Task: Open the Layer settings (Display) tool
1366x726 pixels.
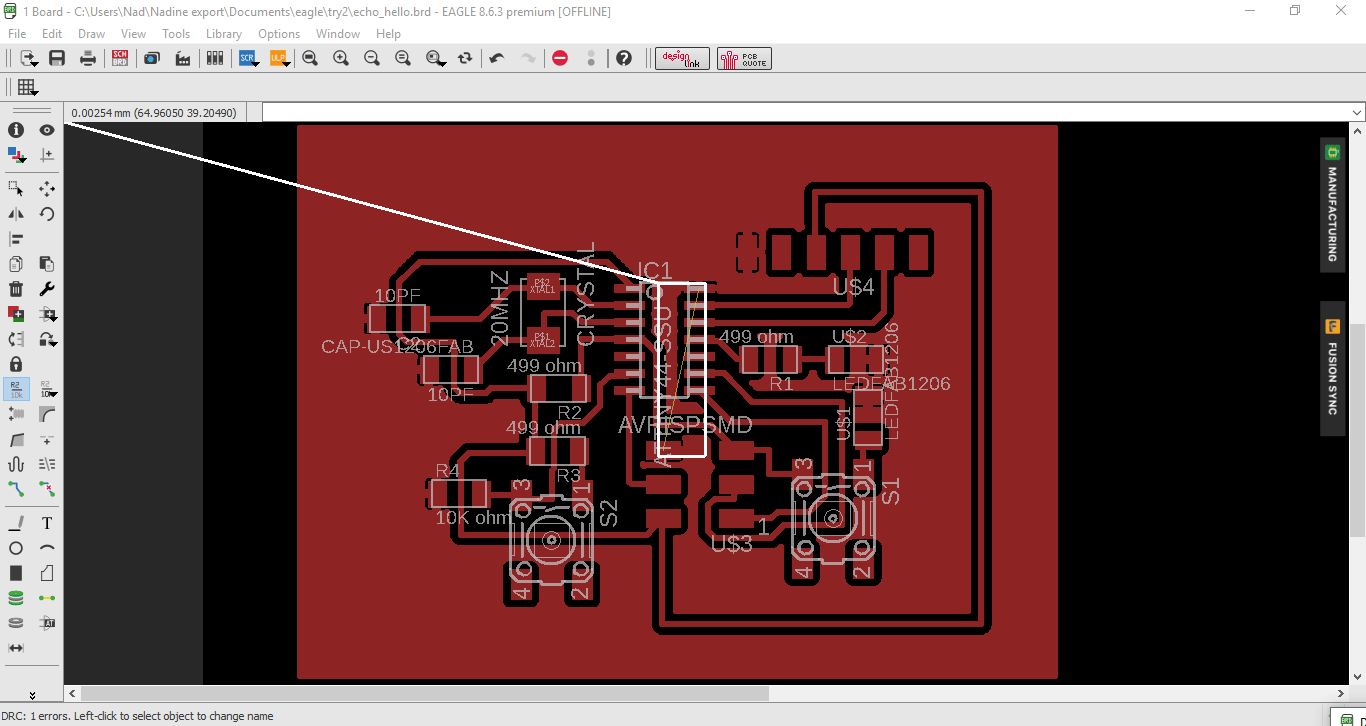Action: coord(16,155)
